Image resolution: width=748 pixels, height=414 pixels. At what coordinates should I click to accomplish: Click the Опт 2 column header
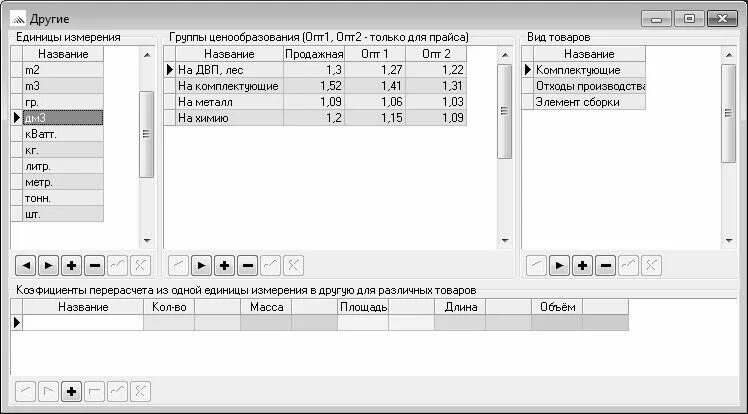(x=436, y=54)
